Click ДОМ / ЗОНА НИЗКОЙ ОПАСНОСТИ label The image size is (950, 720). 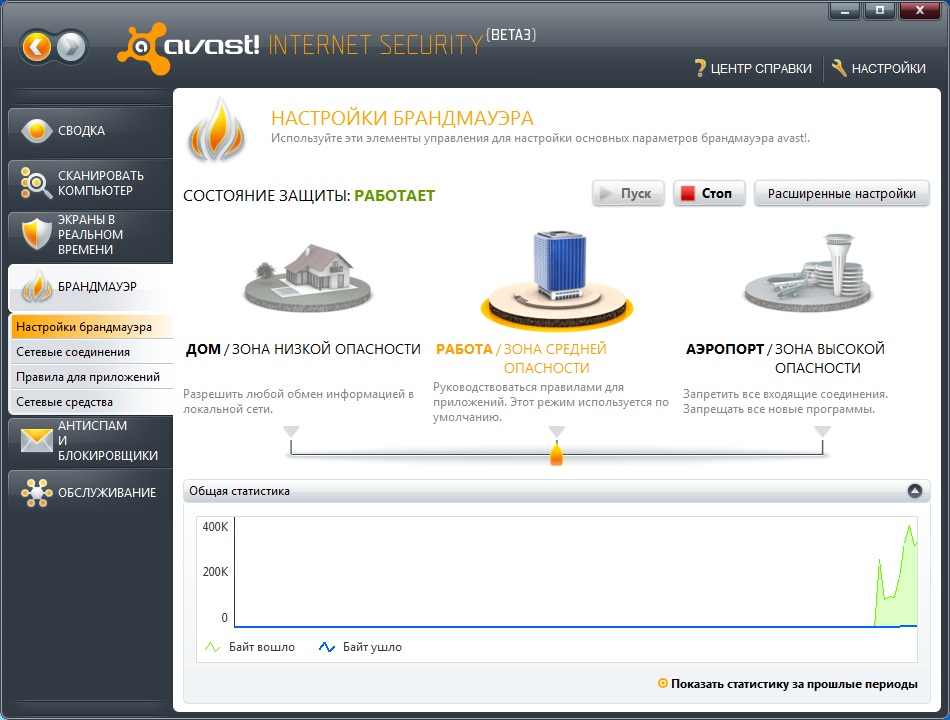click(x=303, y=349)
